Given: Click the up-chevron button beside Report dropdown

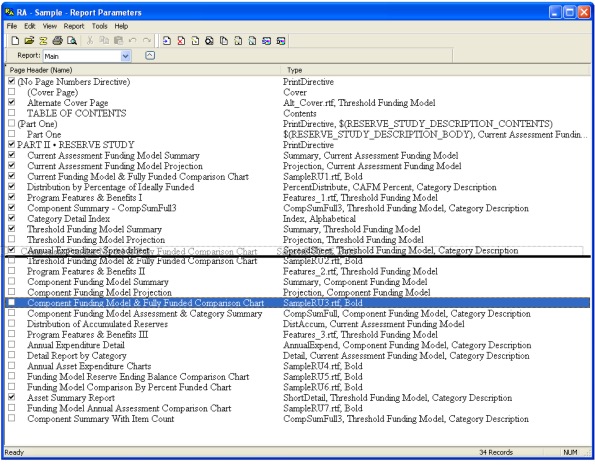Looking at the screenshot, I should click(150, 55).
